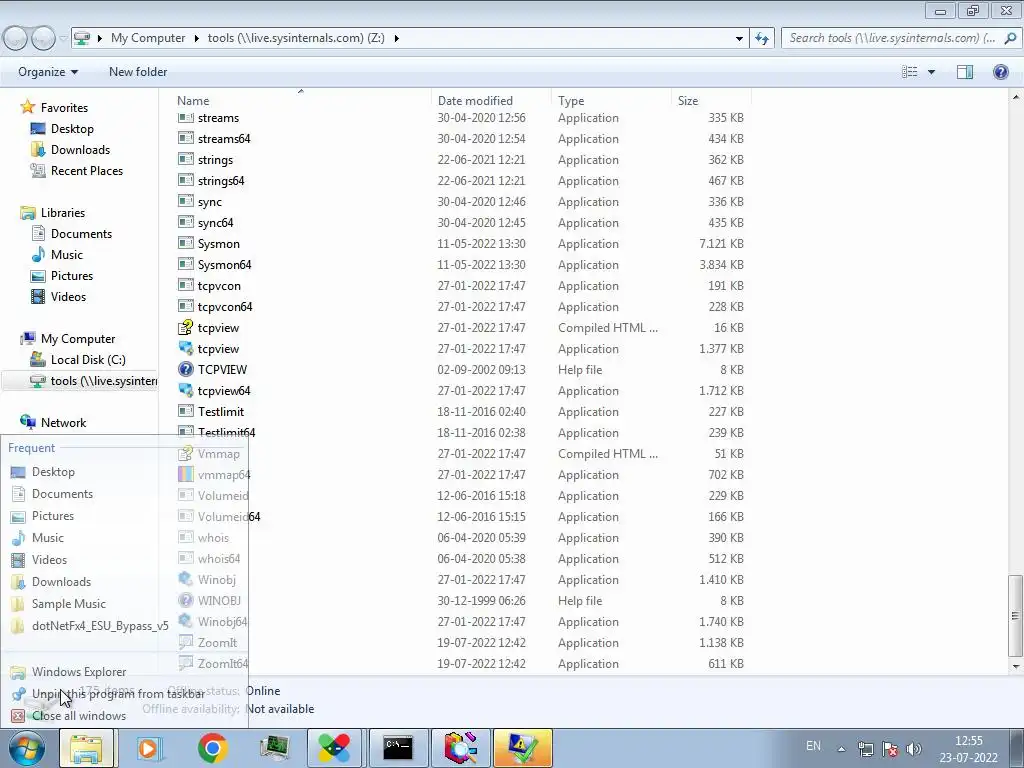Open Downloads under Favorites
The width and height of the screenshot is (1024, 768).
80,150
